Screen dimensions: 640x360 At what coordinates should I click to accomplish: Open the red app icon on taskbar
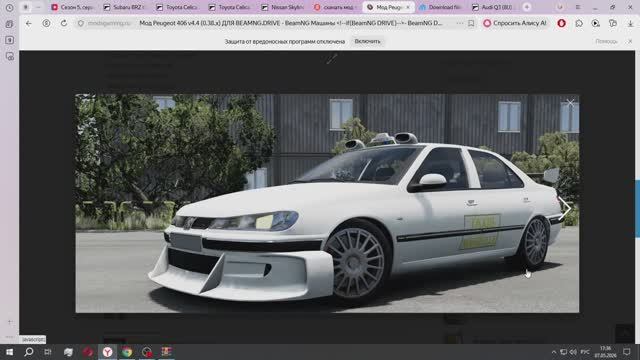tap(87, 352)
